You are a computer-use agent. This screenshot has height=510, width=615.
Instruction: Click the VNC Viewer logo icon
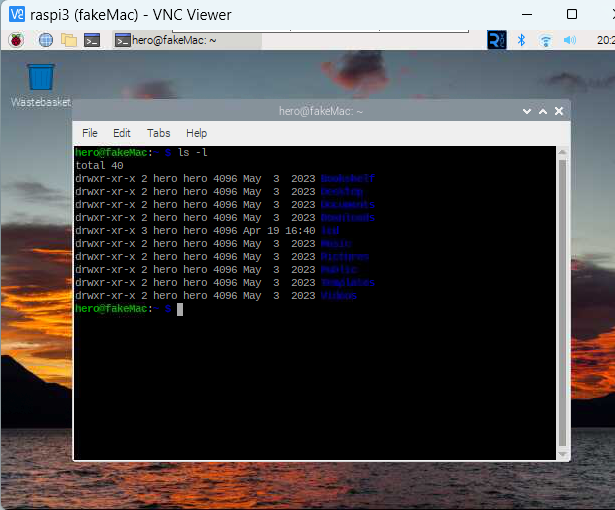(x=16, y=14)
